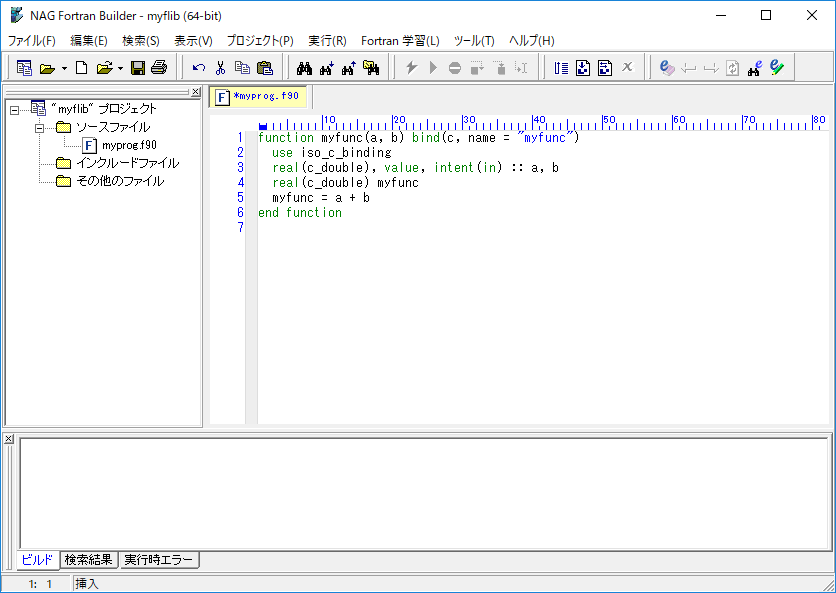This screenshot has width=836, height=593.
Task: Collapse the "myflib" プロジェクト tree node
Action: point(14,110)
